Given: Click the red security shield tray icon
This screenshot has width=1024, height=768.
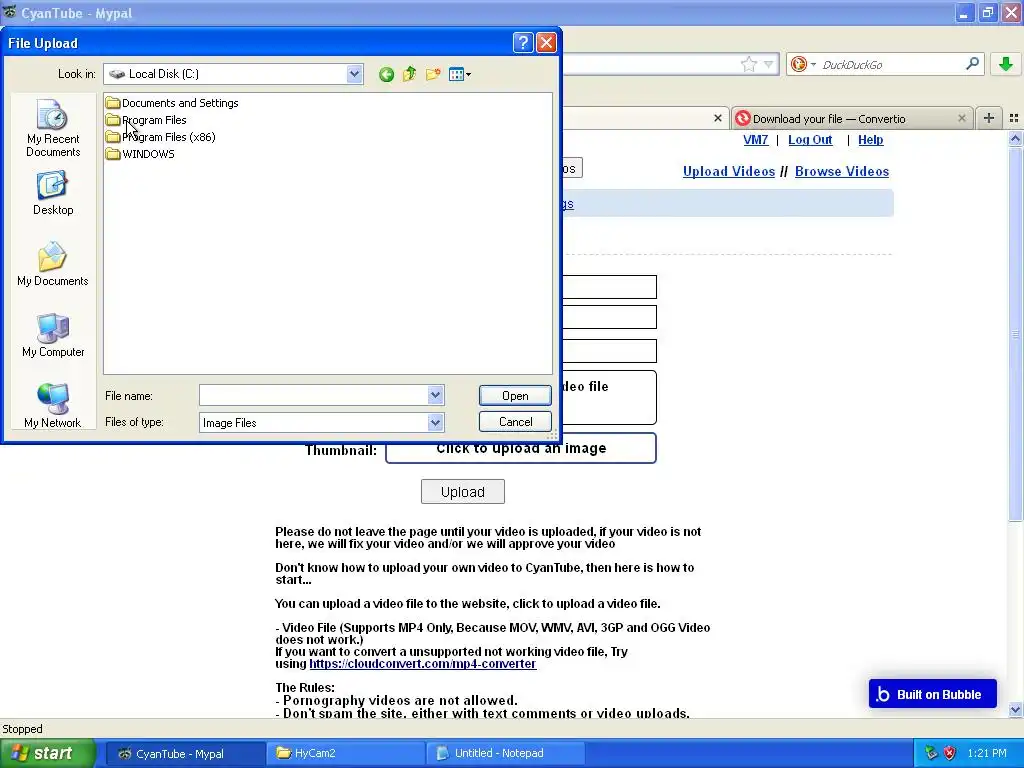Looking at the screenshot, I should pos(950,753).
